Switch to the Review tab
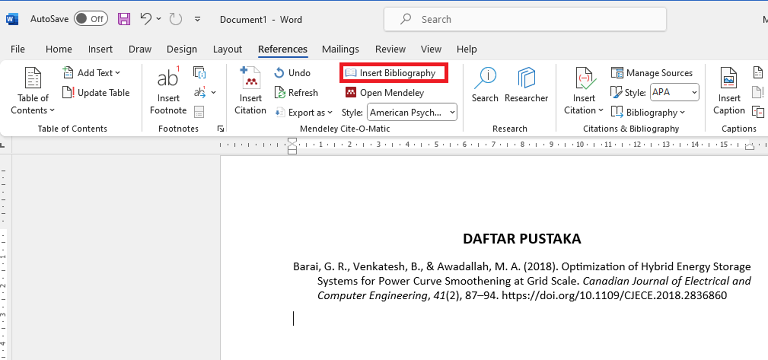The image size is (768, 360). [x=390, y=49]
